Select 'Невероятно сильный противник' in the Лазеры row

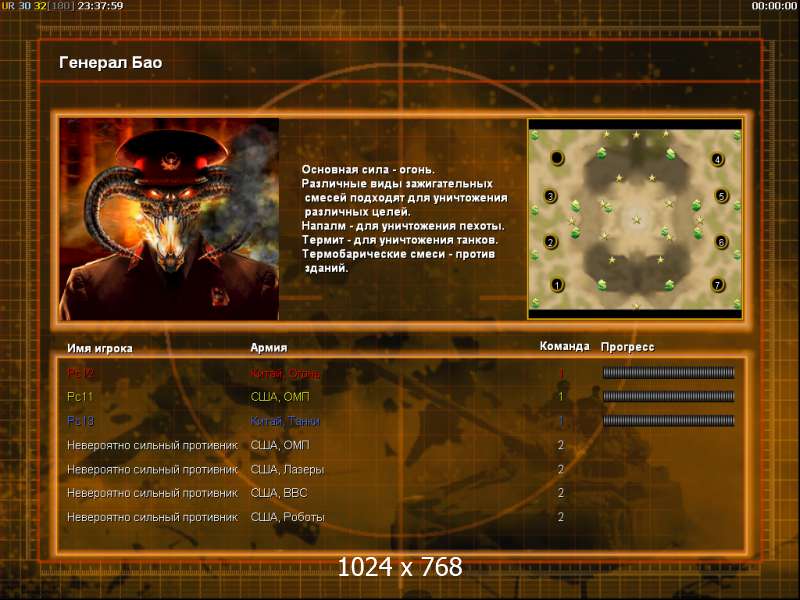(x=153, y=469)
